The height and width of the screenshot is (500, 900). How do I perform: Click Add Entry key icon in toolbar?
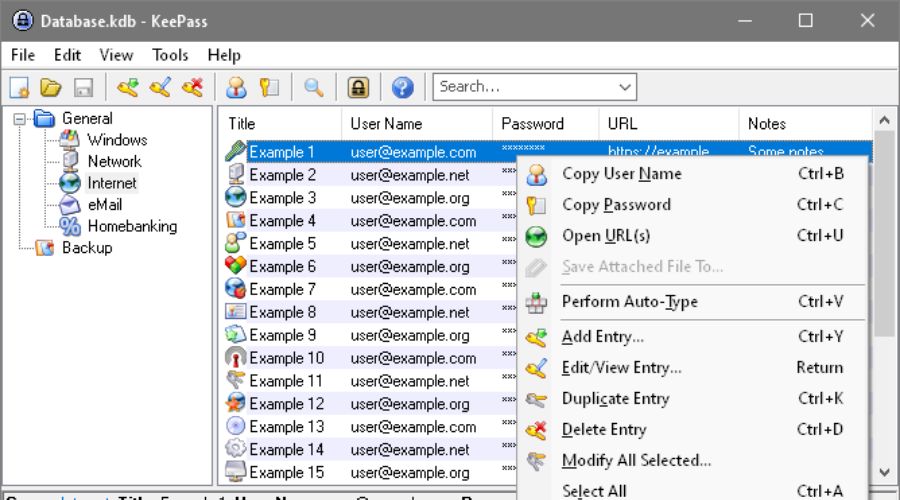pos(127,87)
